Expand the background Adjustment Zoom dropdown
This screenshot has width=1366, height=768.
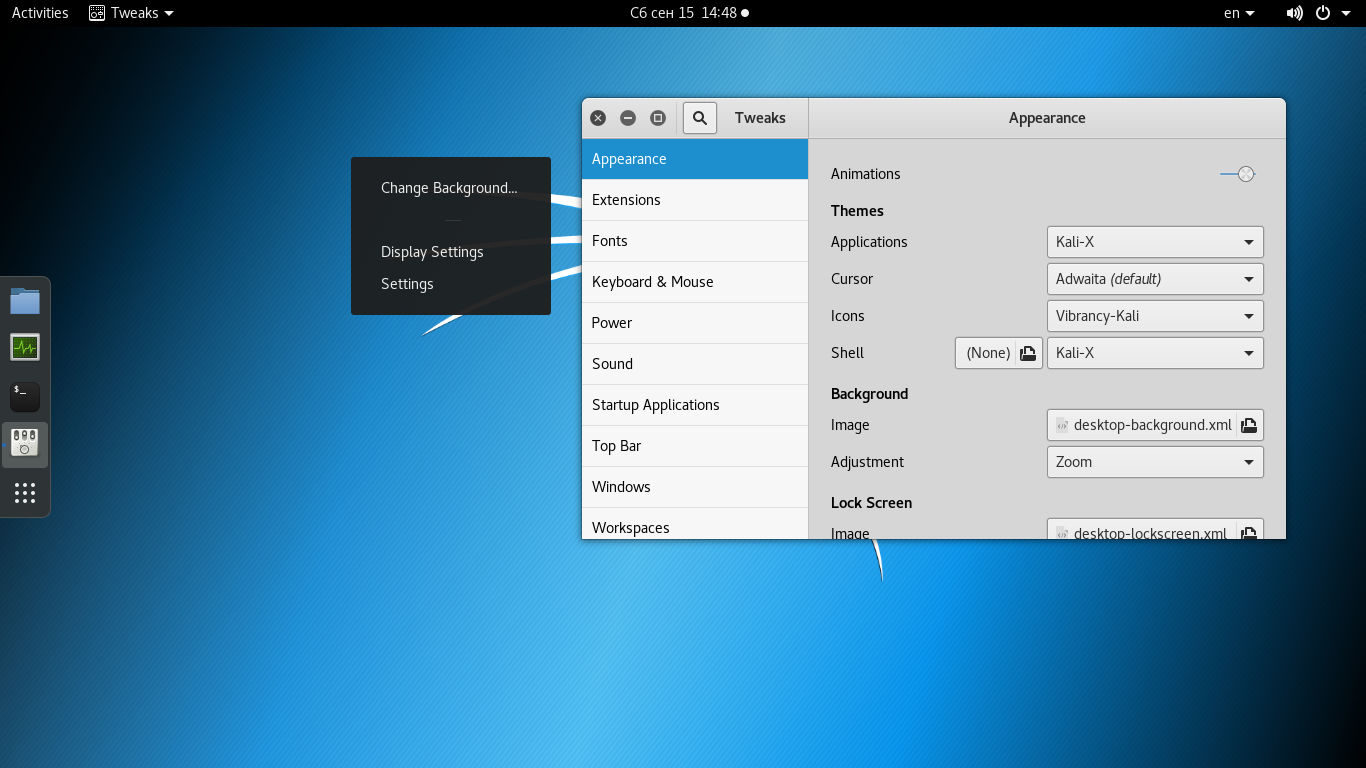coord(1155,462)
